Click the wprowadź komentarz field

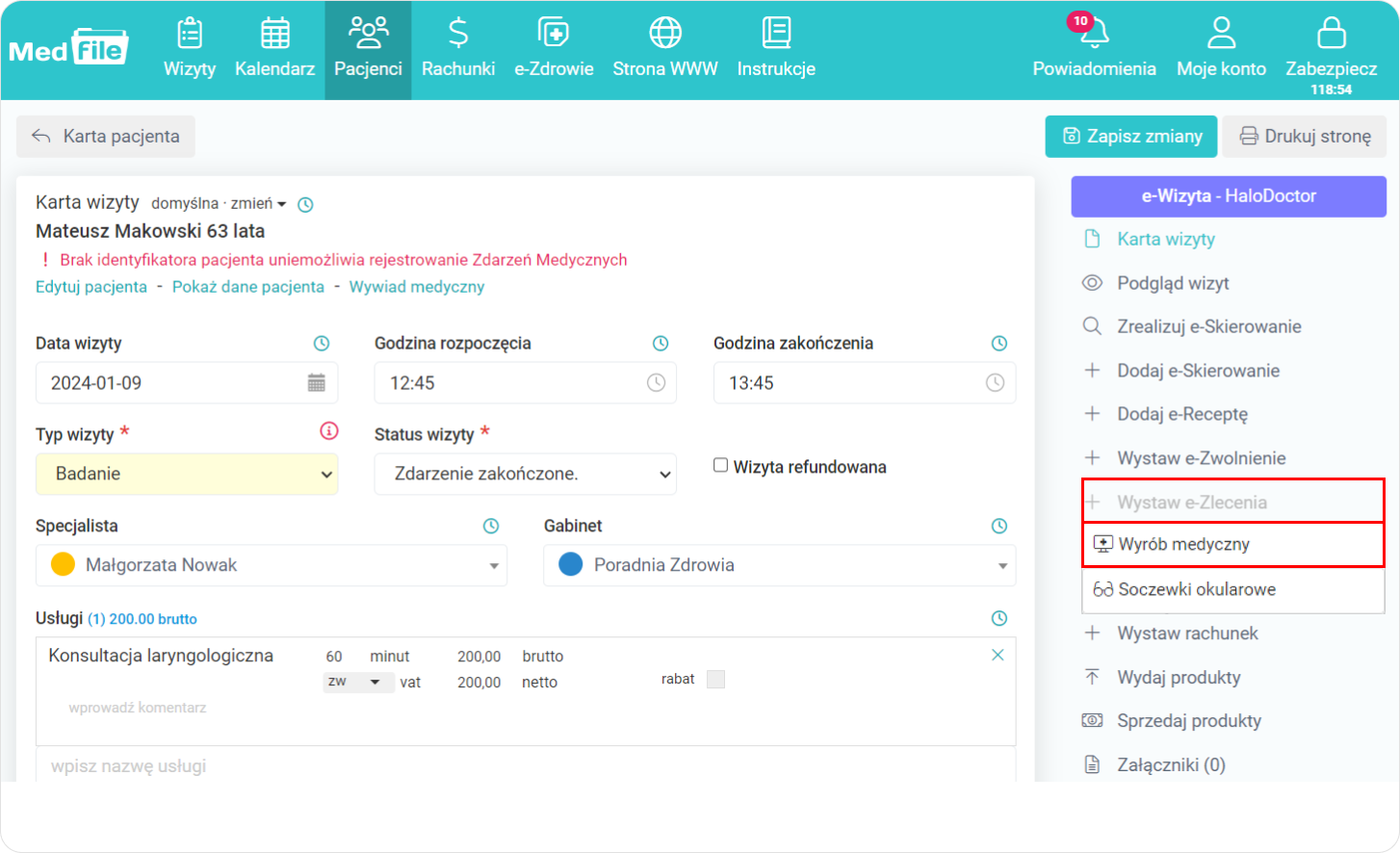138,708
